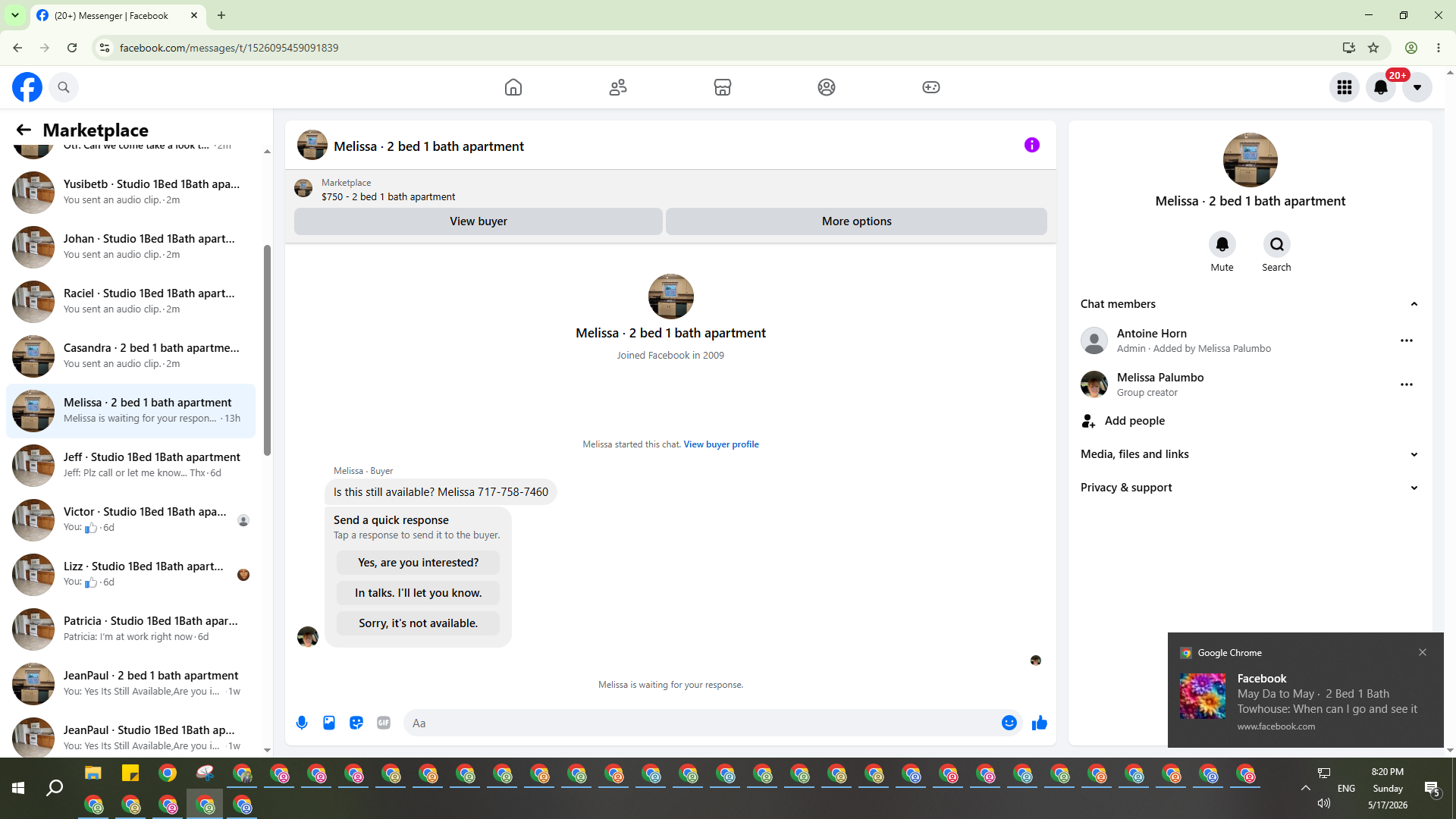Close the Google Chrome notification popup
The image size is (1456, 819).
pos(1423,652)
